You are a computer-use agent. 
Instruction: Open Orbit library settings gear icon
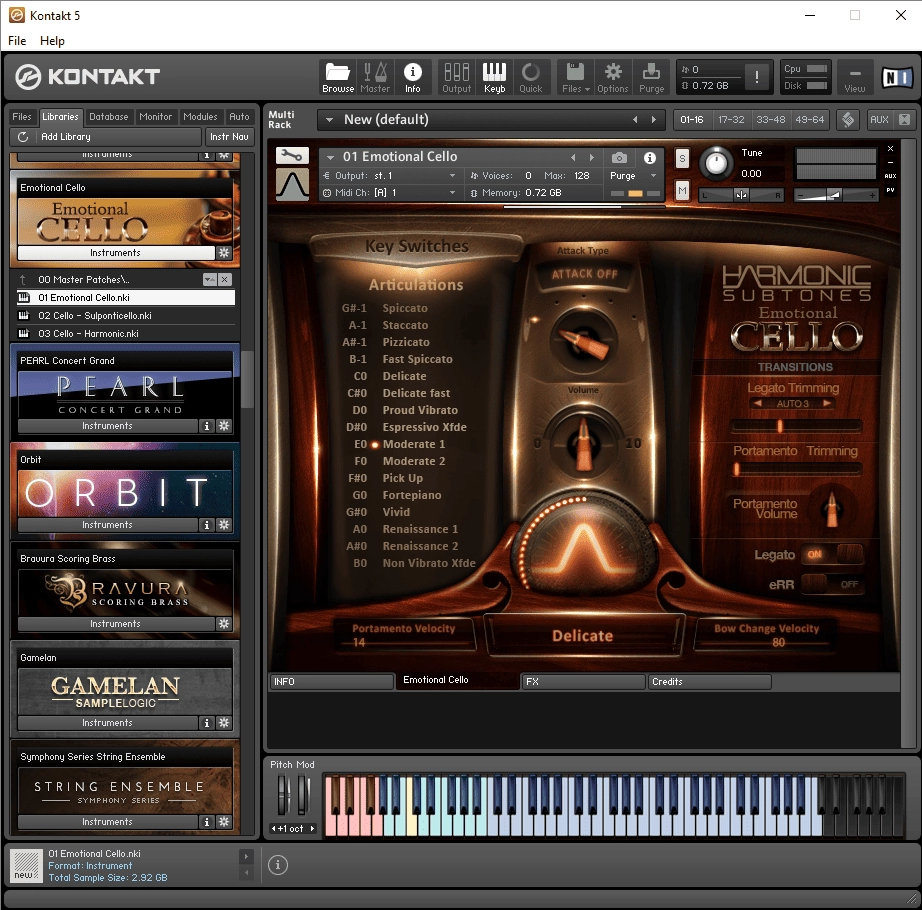(224, 524)
